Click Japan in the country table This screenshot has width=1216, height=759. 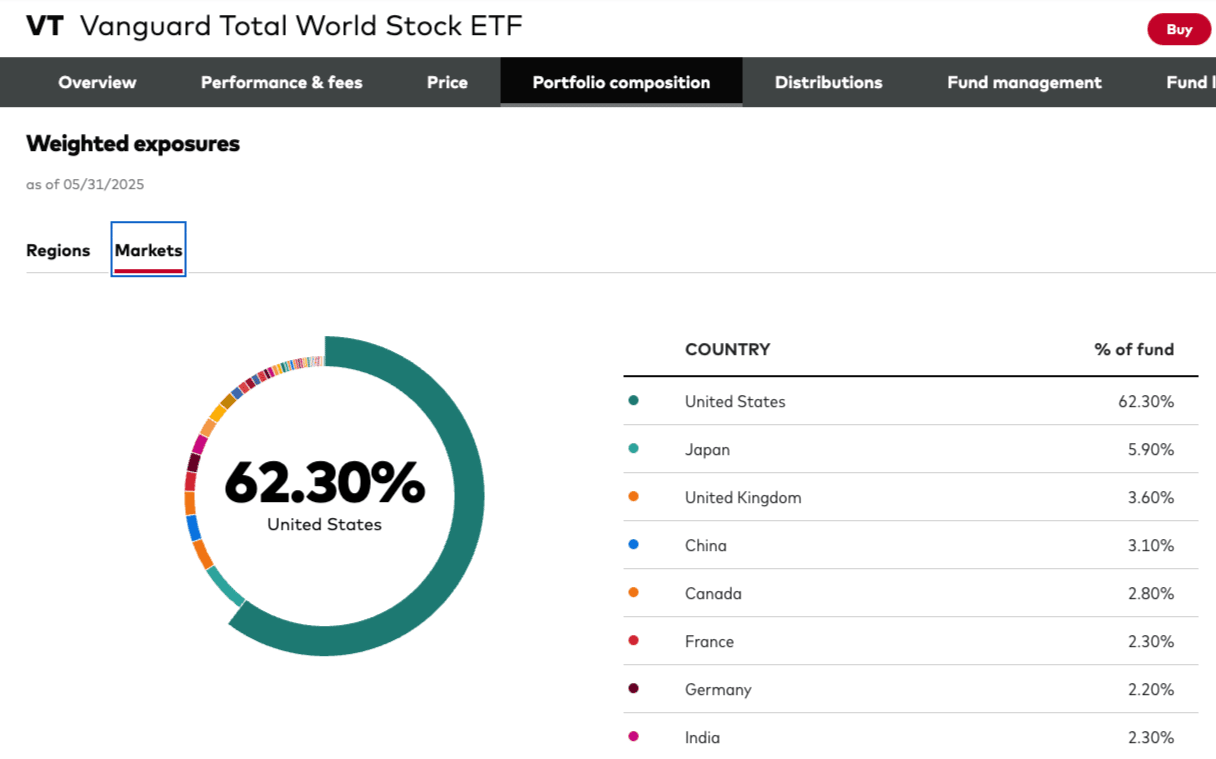coord(707,449)
